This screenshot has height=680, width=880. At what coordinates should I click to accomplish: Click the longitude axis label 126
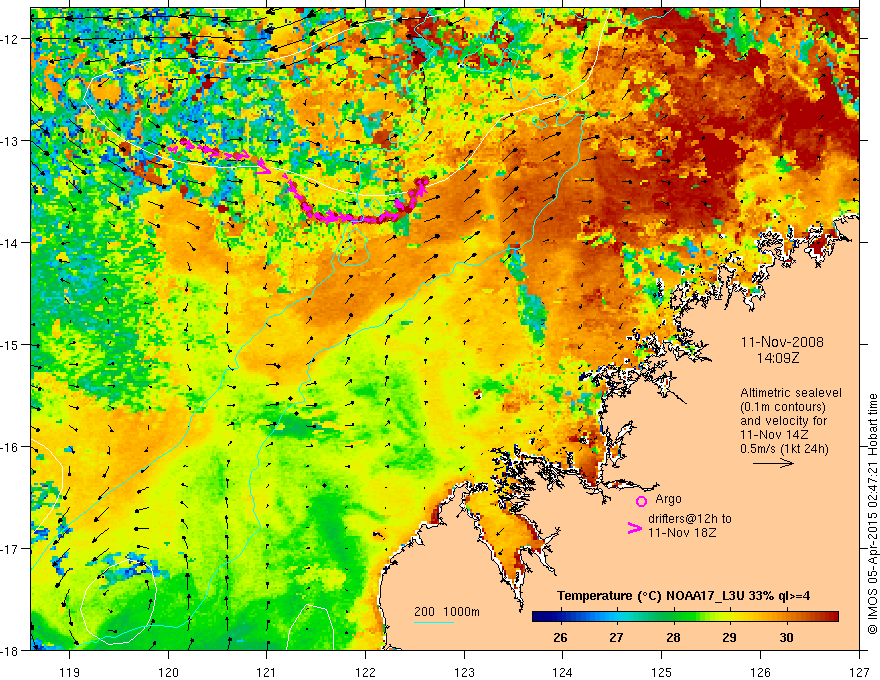(760, 672)
